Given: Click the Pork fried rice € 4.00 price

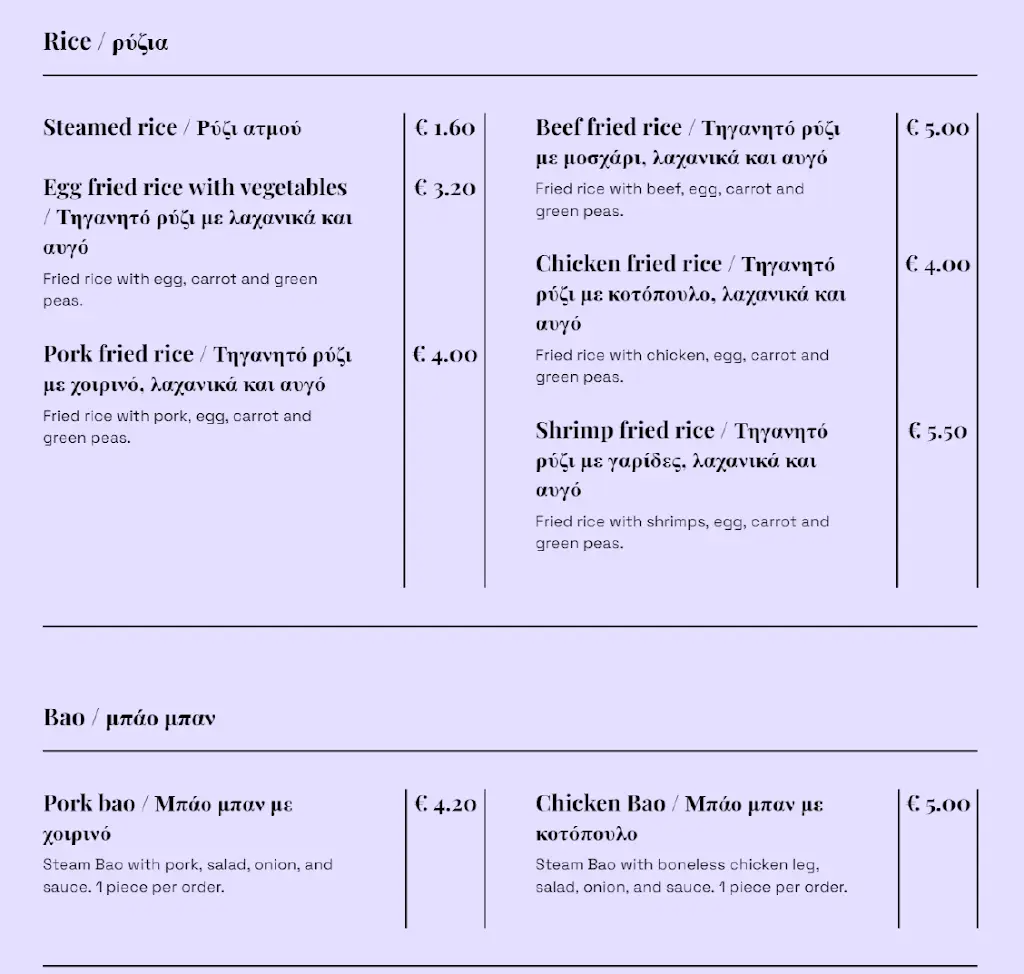Looking at the screenshot, I should tap(445, 355).
